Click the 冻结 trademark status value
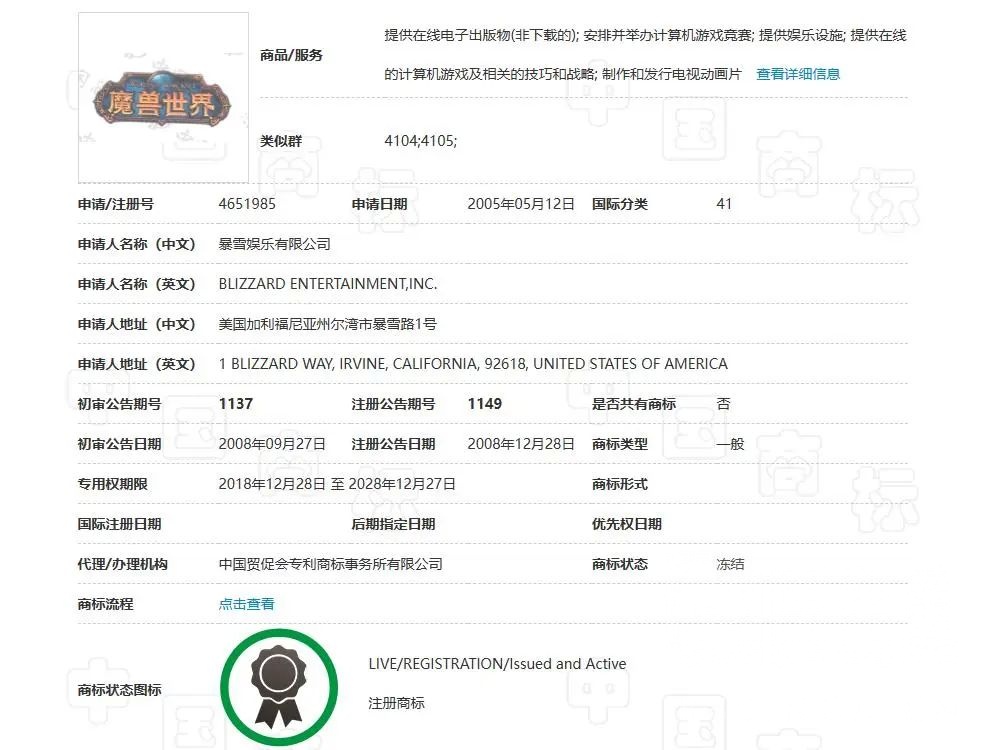990x750 pixels. coord(731,564)
